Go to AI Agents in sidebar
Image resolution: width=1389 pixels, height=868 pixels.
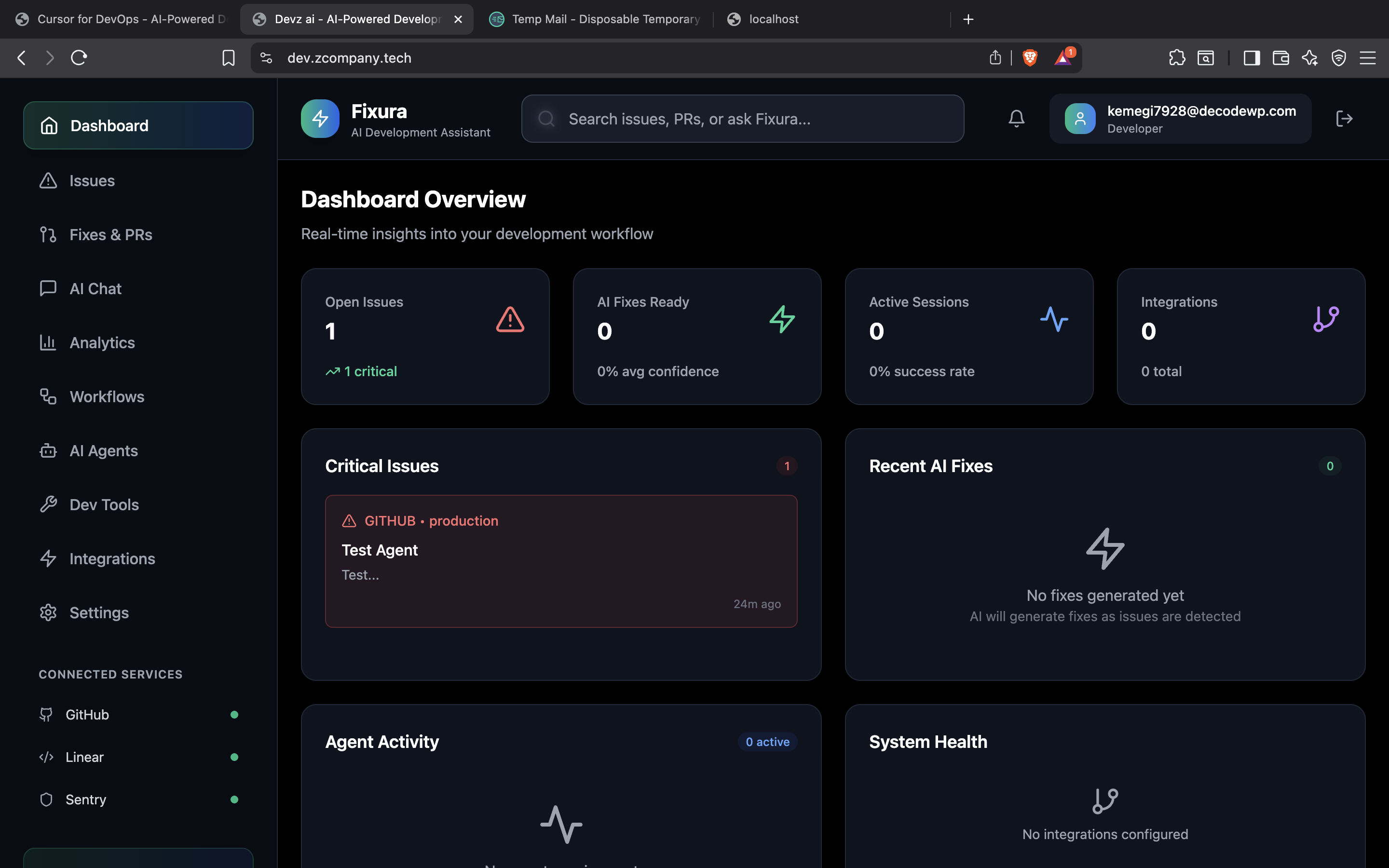click(103, 451)
